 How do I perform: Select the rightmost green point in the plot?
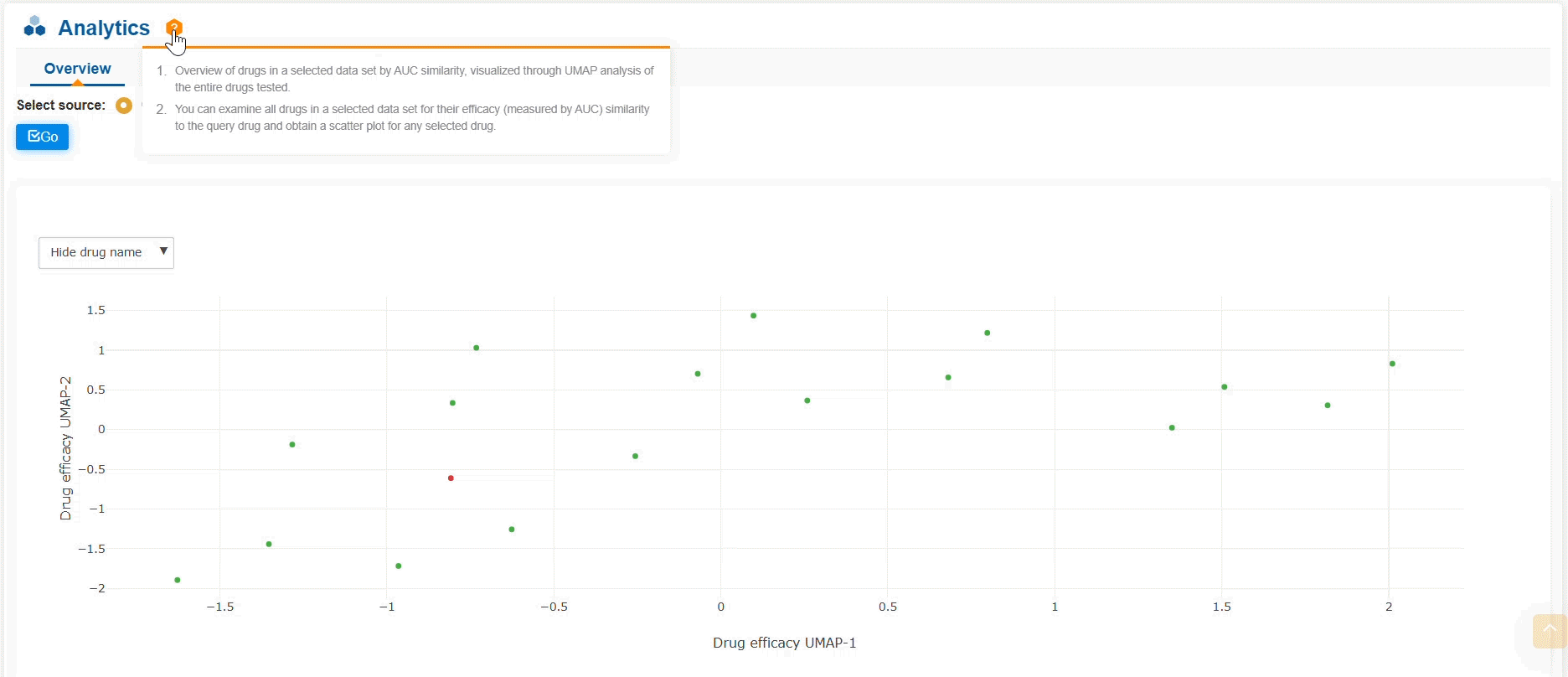[1392, 364]
